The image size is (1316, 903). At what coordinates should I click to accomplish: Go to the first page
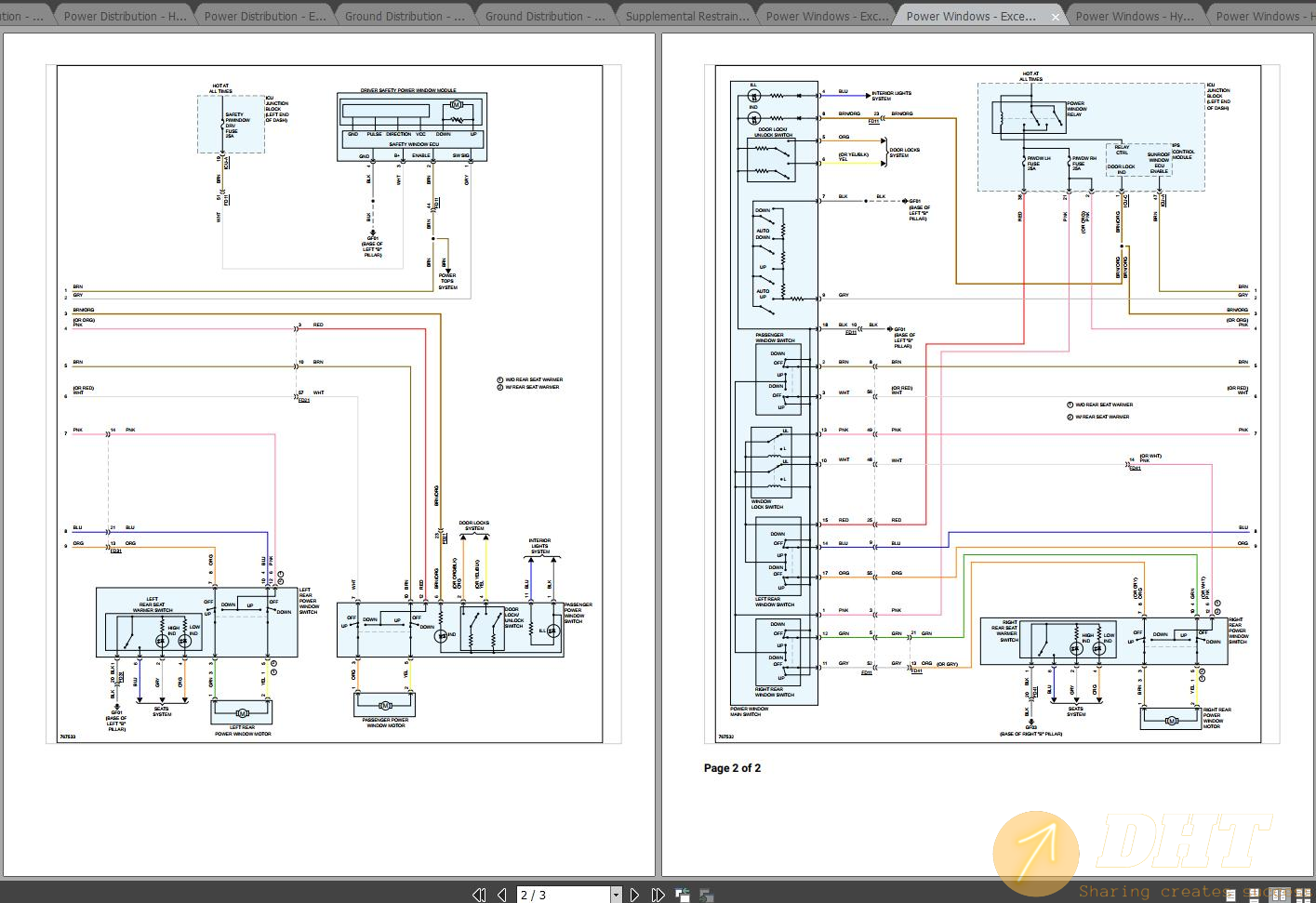479,895
